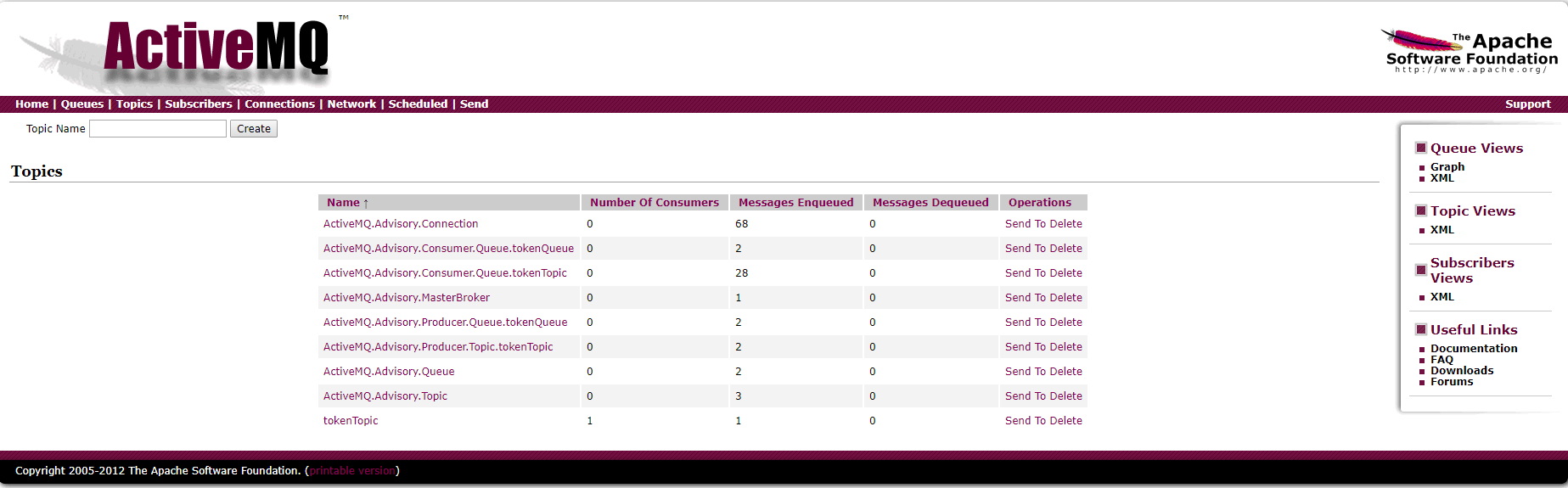This screenshot has width=1568, height=488.
Task: Open the Downloads link
Action: pos(1462,371)
